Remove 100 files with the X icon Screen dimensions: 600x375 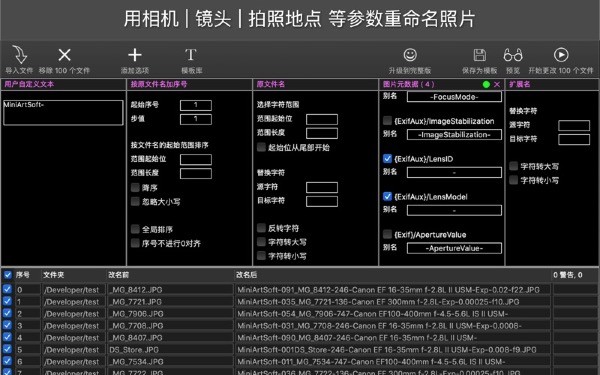point(64,55)
